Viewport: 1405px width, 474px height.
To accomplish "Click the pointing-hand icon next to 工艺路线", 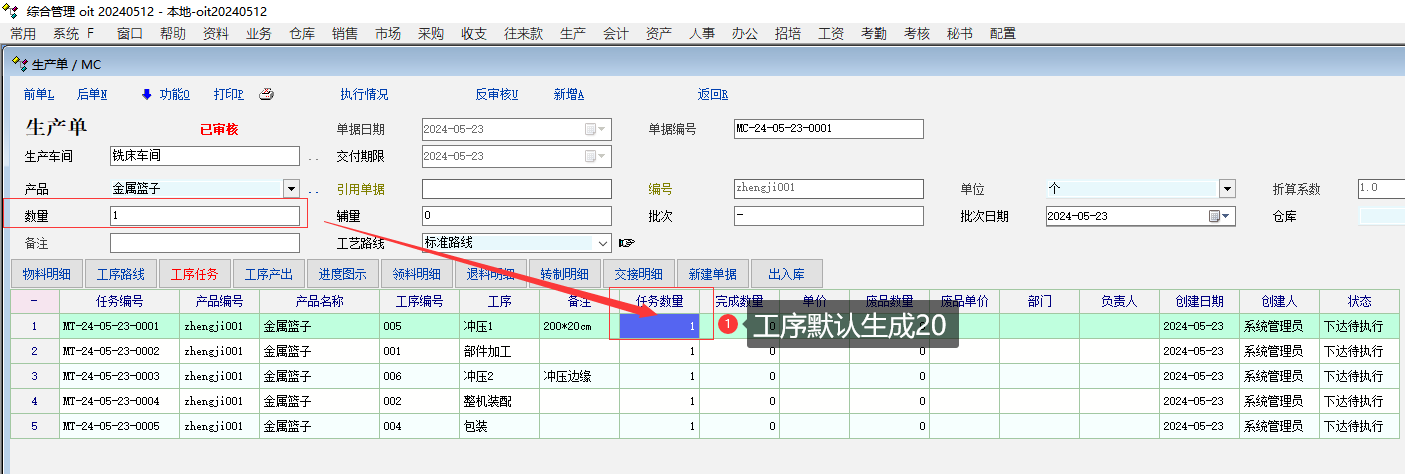I will (x=627, y=243).
